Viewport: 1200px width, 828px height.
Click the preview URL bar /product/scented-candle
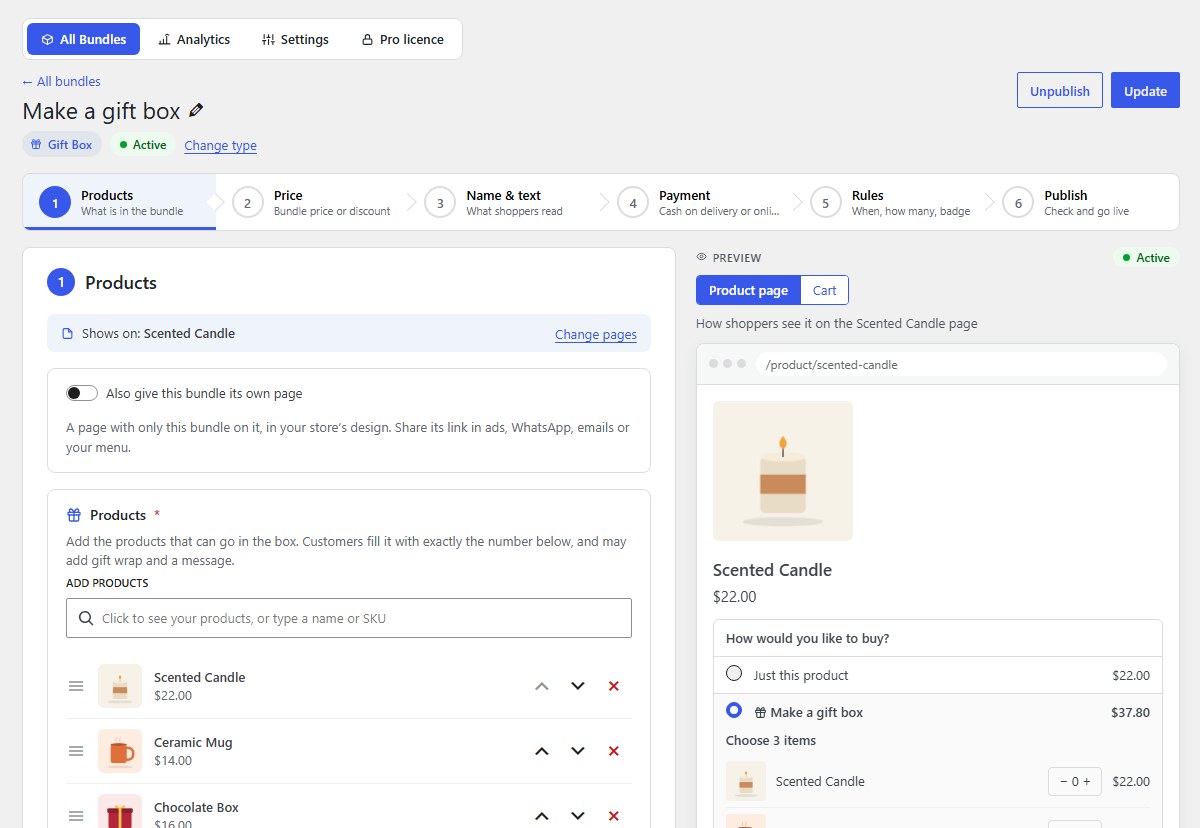click(961, 364)
